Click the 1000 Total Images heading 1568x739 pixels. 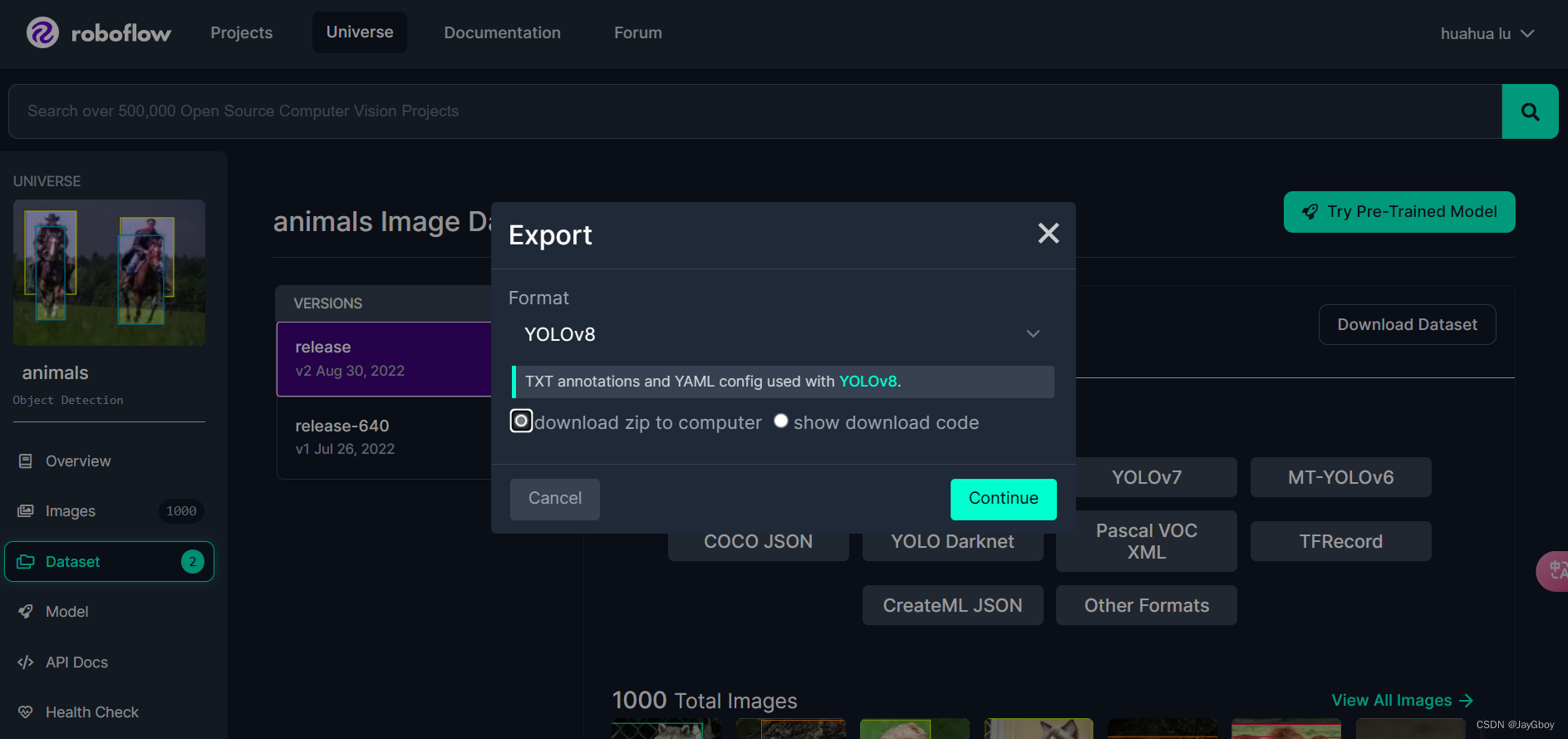(x=705, y=701)
